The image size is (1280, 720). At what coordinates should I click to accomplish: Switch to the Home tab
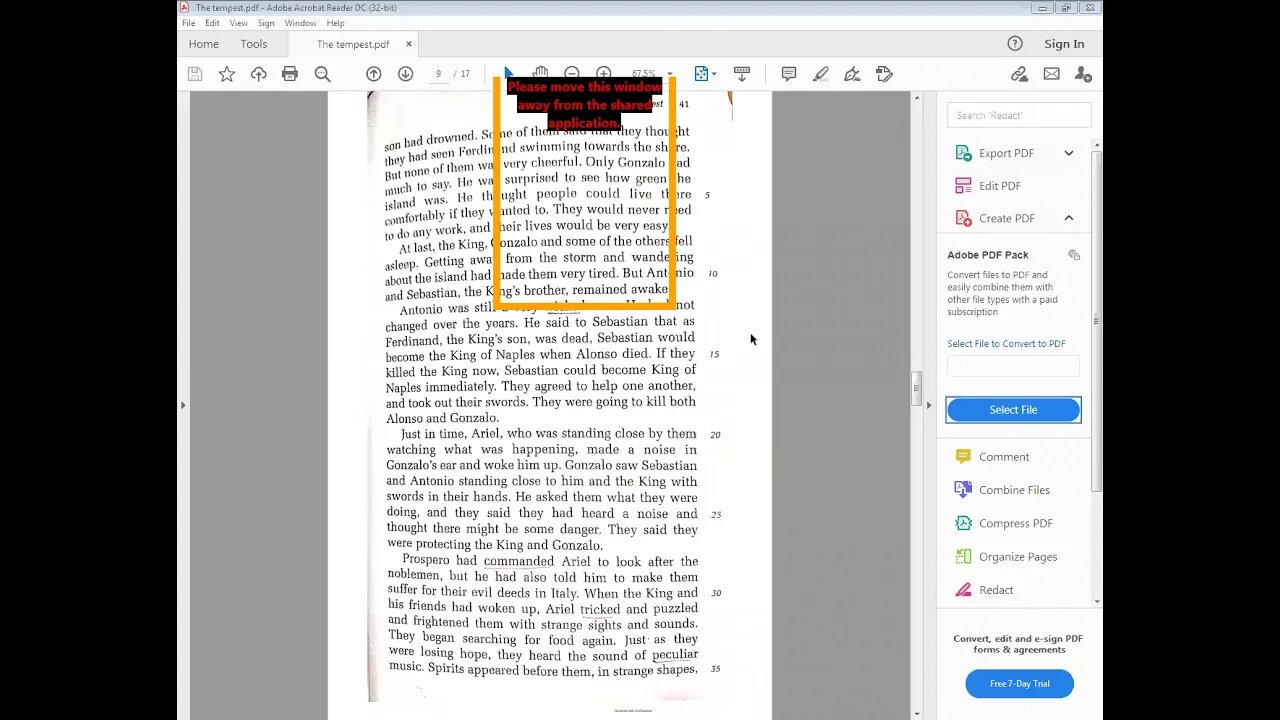tap(203, 44)
